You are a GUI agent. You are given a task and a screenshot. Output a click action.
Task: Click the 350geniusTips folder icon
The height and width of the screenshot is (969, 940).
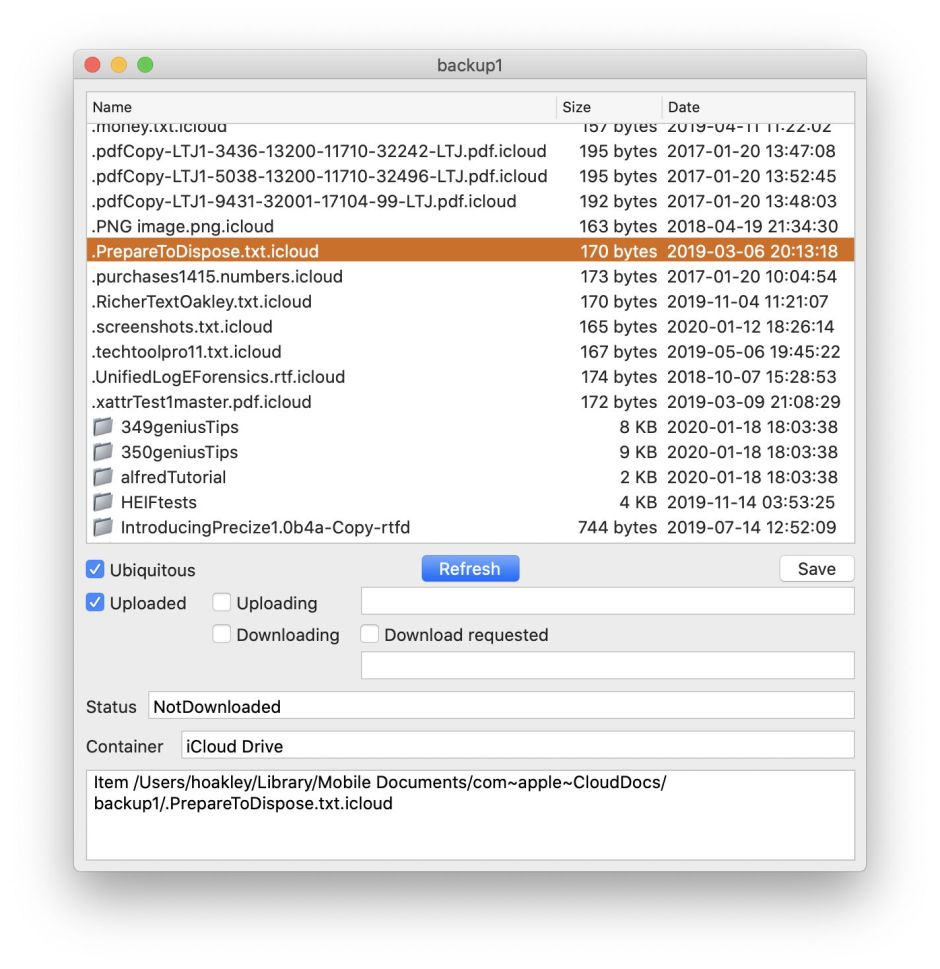[103, 452]
